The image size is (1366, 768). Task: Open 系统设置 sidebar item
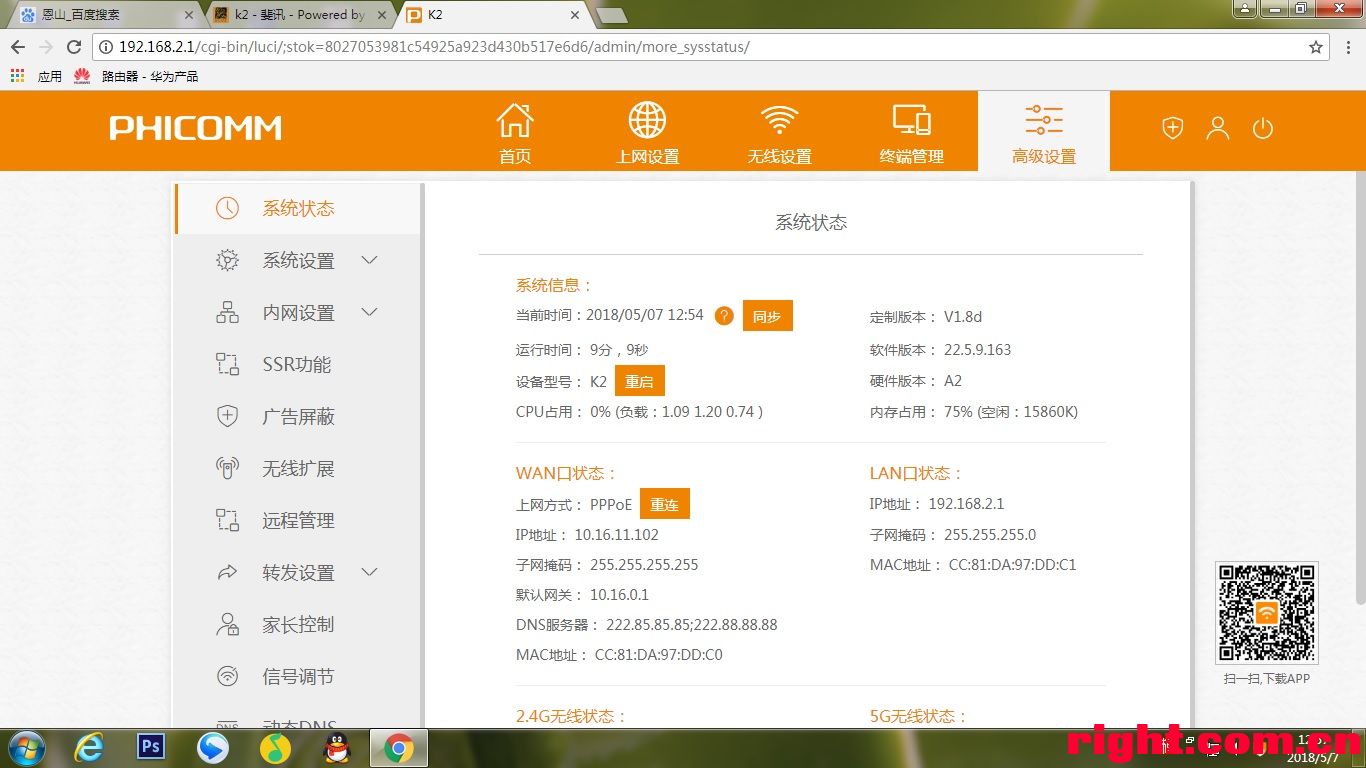point(298,260)
